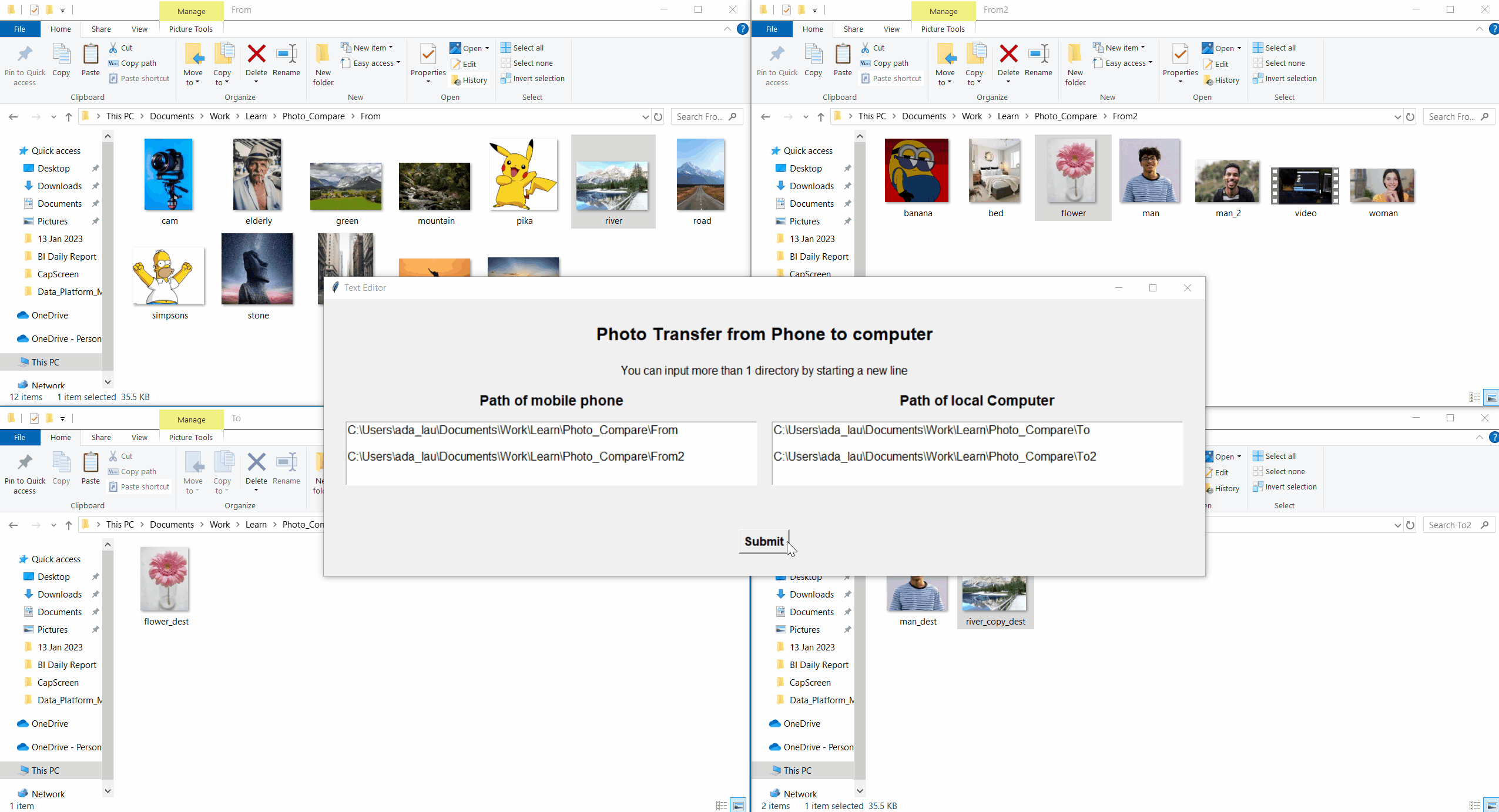Toggle large icons view in To window status bar
The image size is (1499, 812).
pos(739,806)
